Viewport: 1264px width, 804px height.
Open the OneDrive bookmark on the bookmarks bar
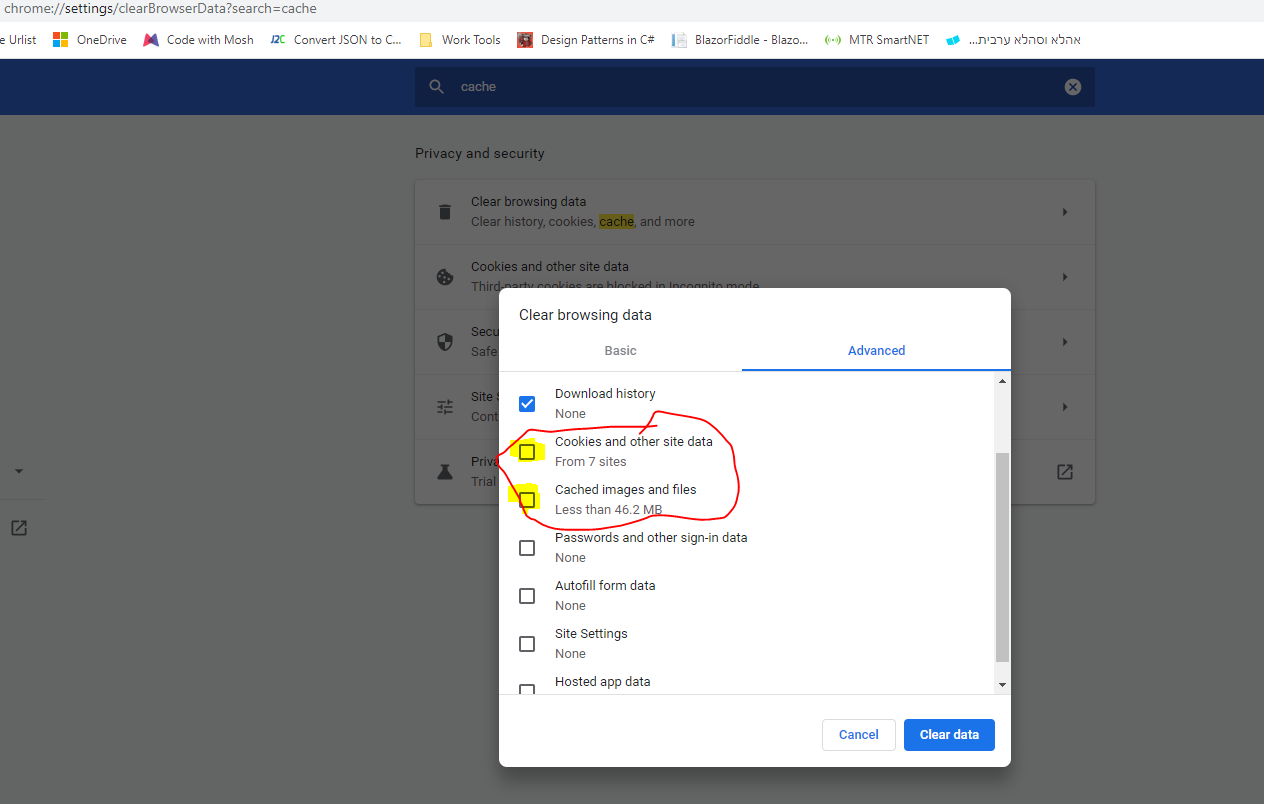click(x=89, y=39)
